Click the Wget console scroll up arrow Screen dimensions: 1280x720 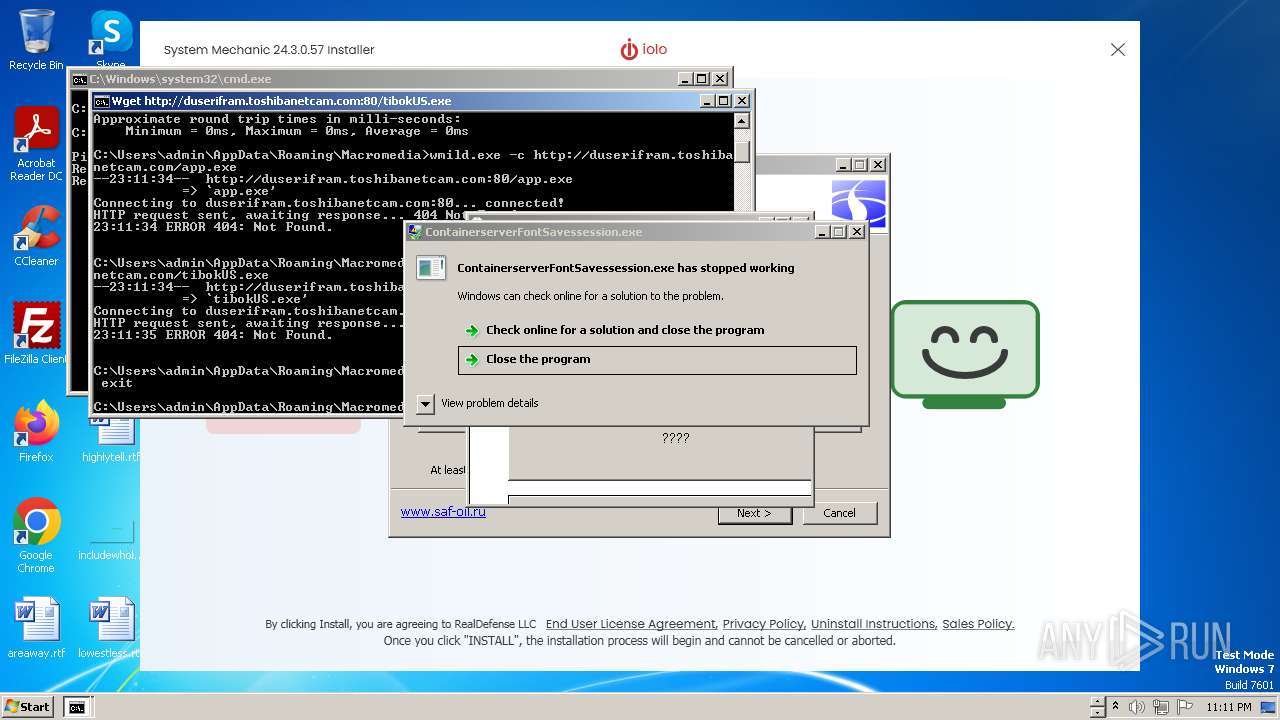pyautogui.click(x=741, y=120)
